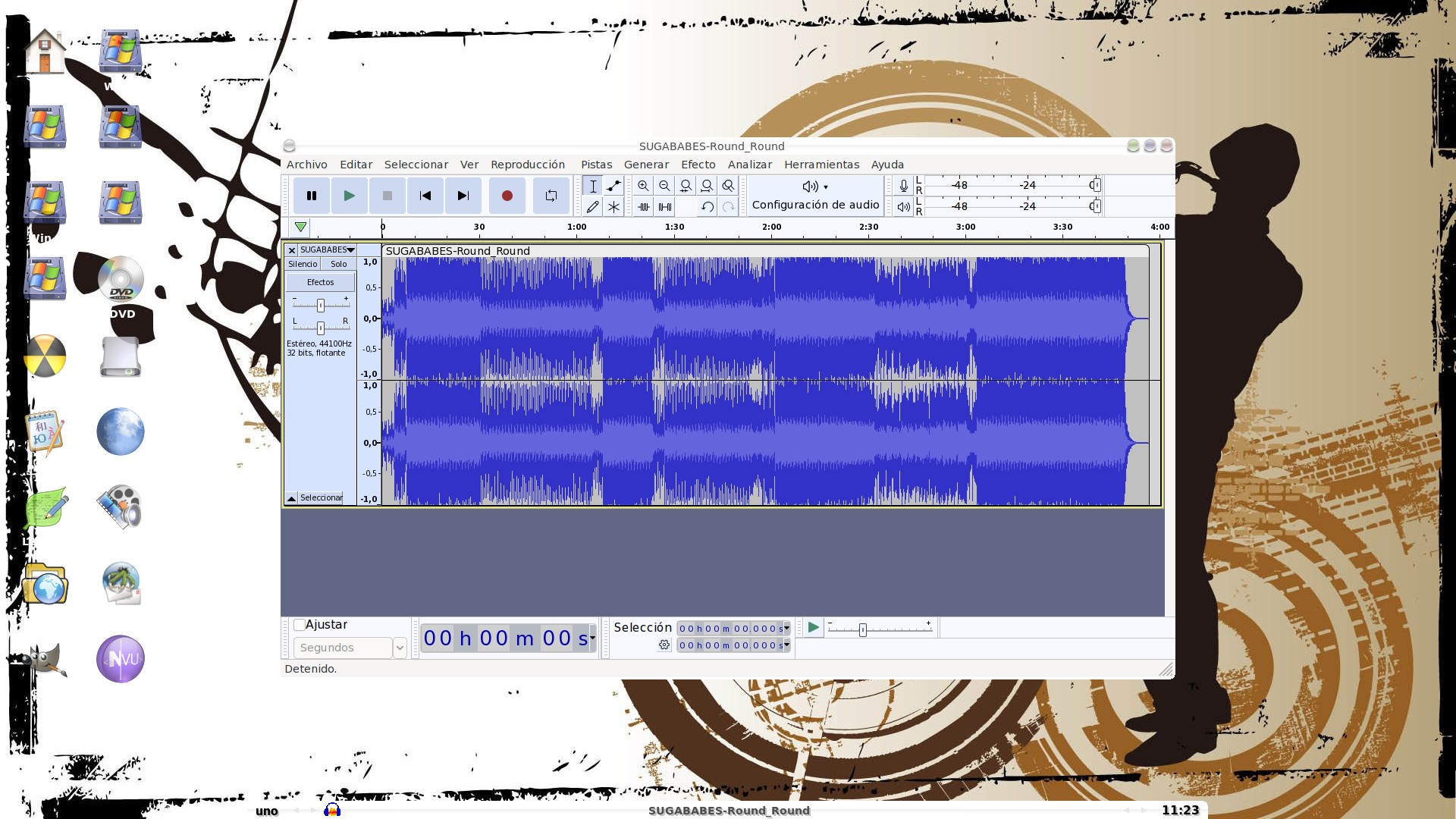
Task: Open the Efecto menu
Action: click(x=698, y=165)
